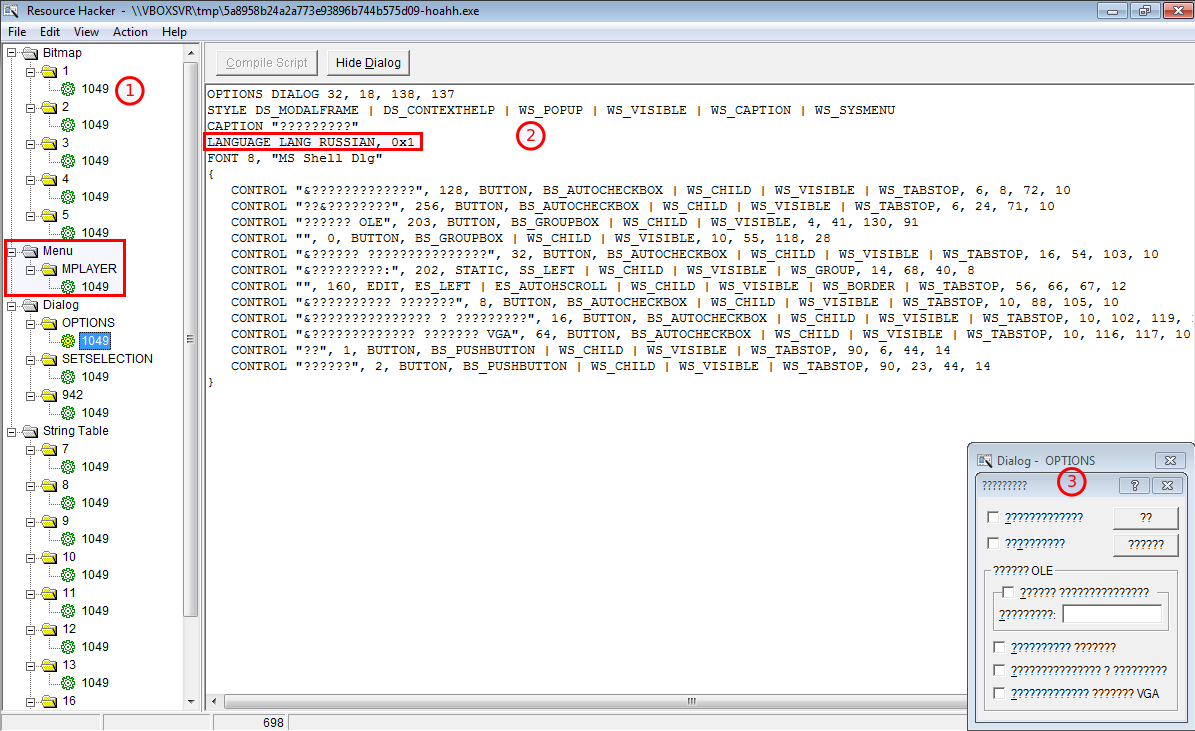Image resolution: width=1195 pixels, height=731 pixels.
Task: Tick the topmost checkbox in OPTIONS dialog preview
Action: [x=993, y=517]
